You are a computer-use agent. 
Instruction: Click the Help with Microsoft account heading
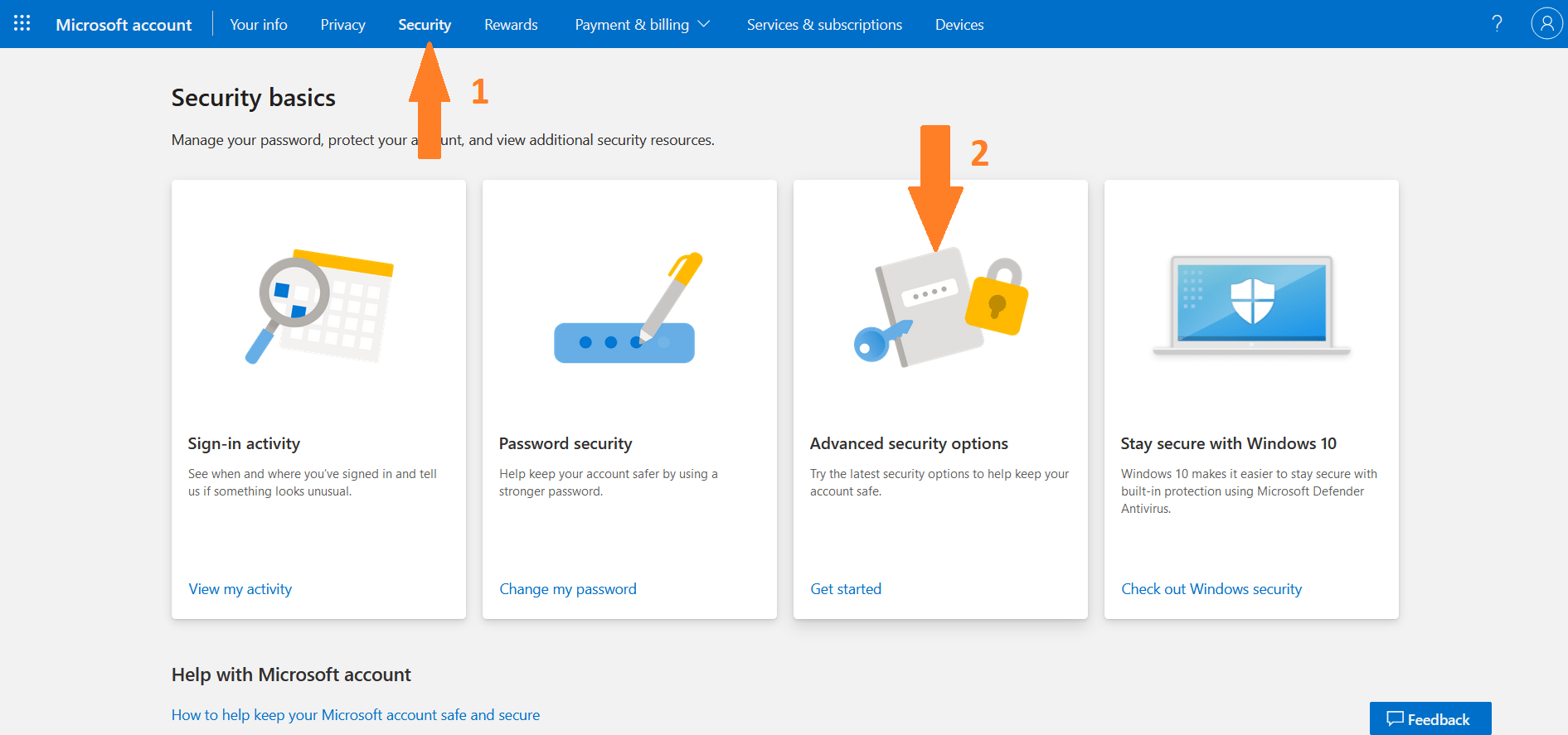(x=291, y=675)
